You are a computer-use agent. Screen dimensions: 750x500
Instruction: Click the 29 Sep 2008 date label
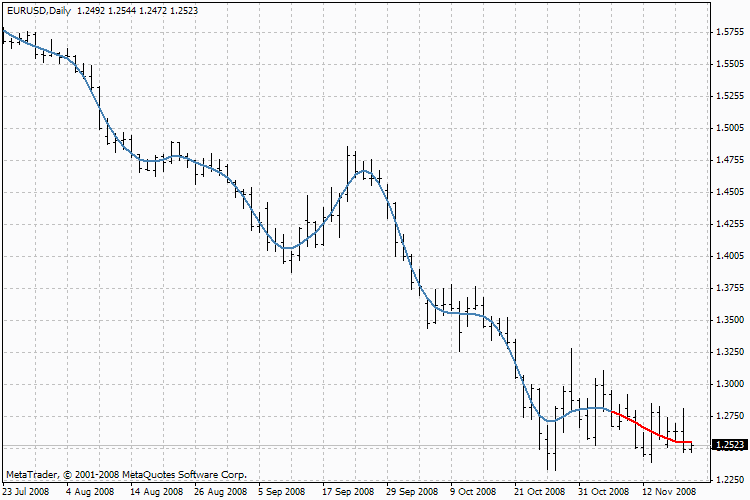(x=411, y=491)
